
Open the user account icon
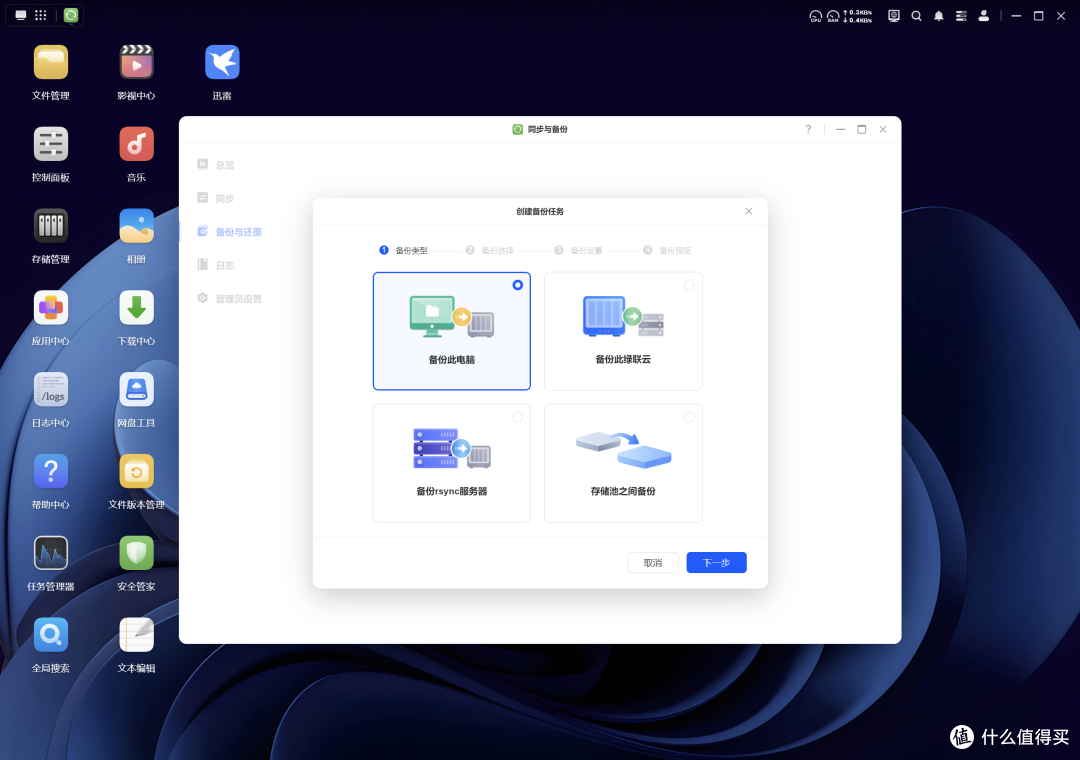(984, 16)
